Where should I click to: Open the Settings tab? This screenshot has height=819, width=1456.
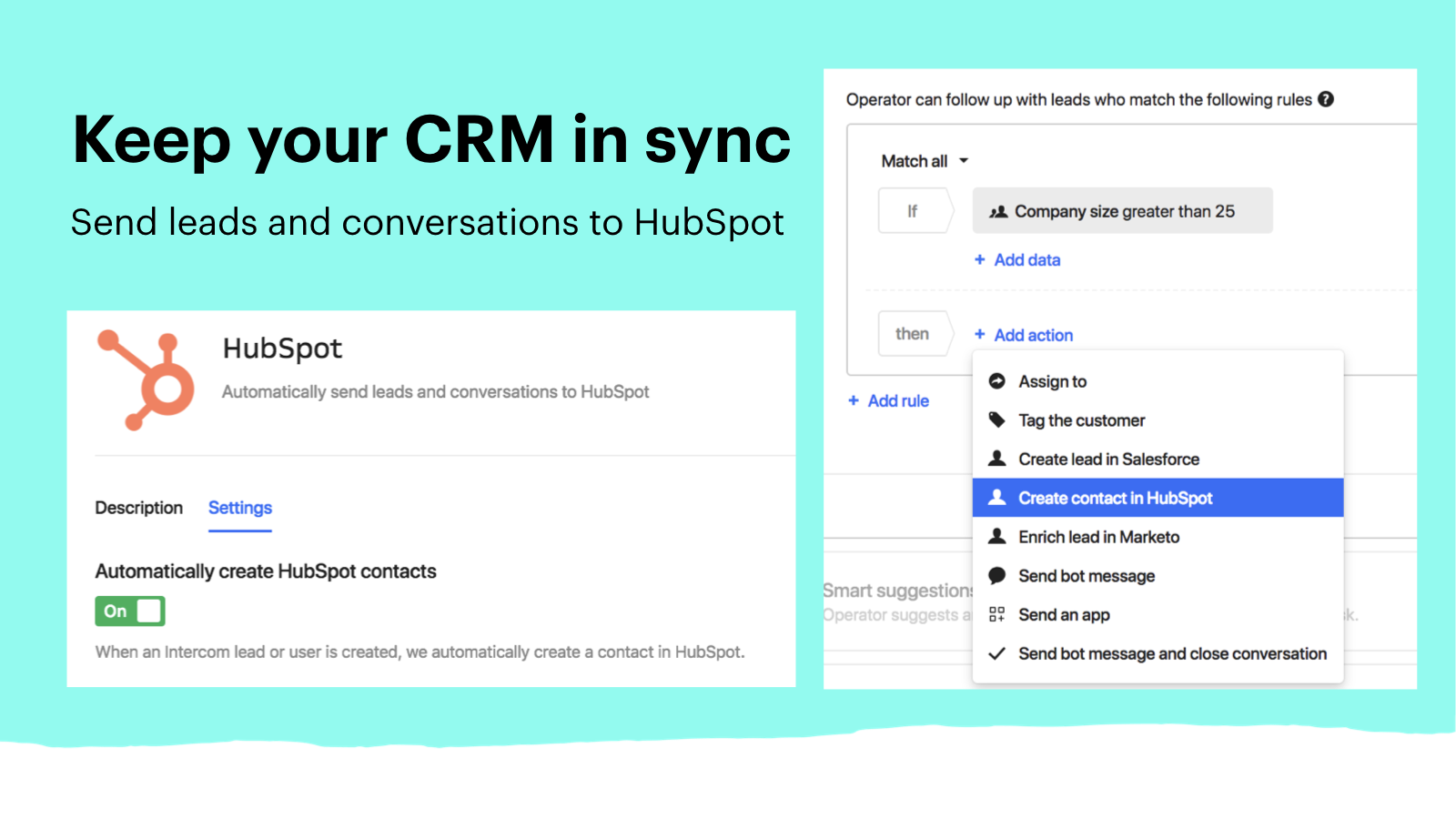tap(240, 508)
